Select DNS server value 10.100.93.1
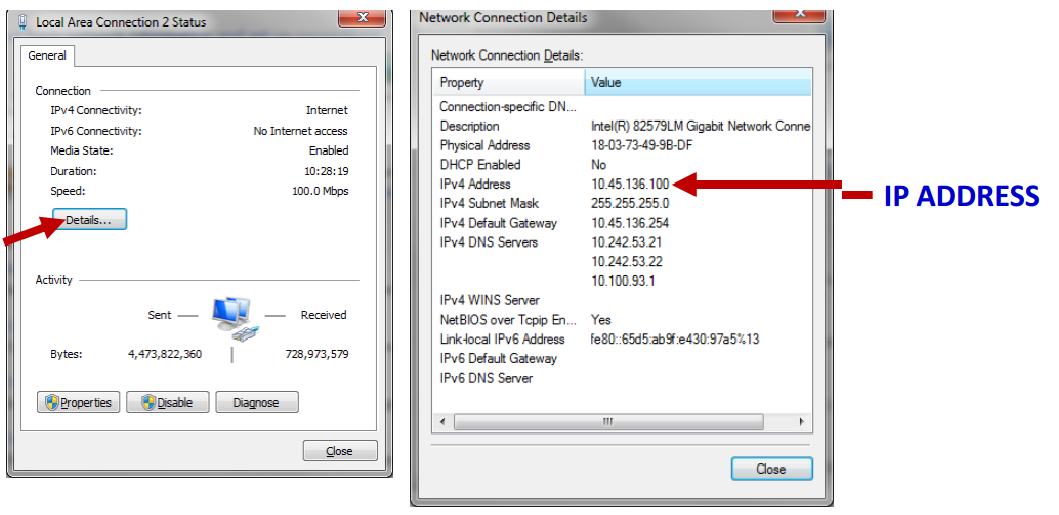 [623, 280]
